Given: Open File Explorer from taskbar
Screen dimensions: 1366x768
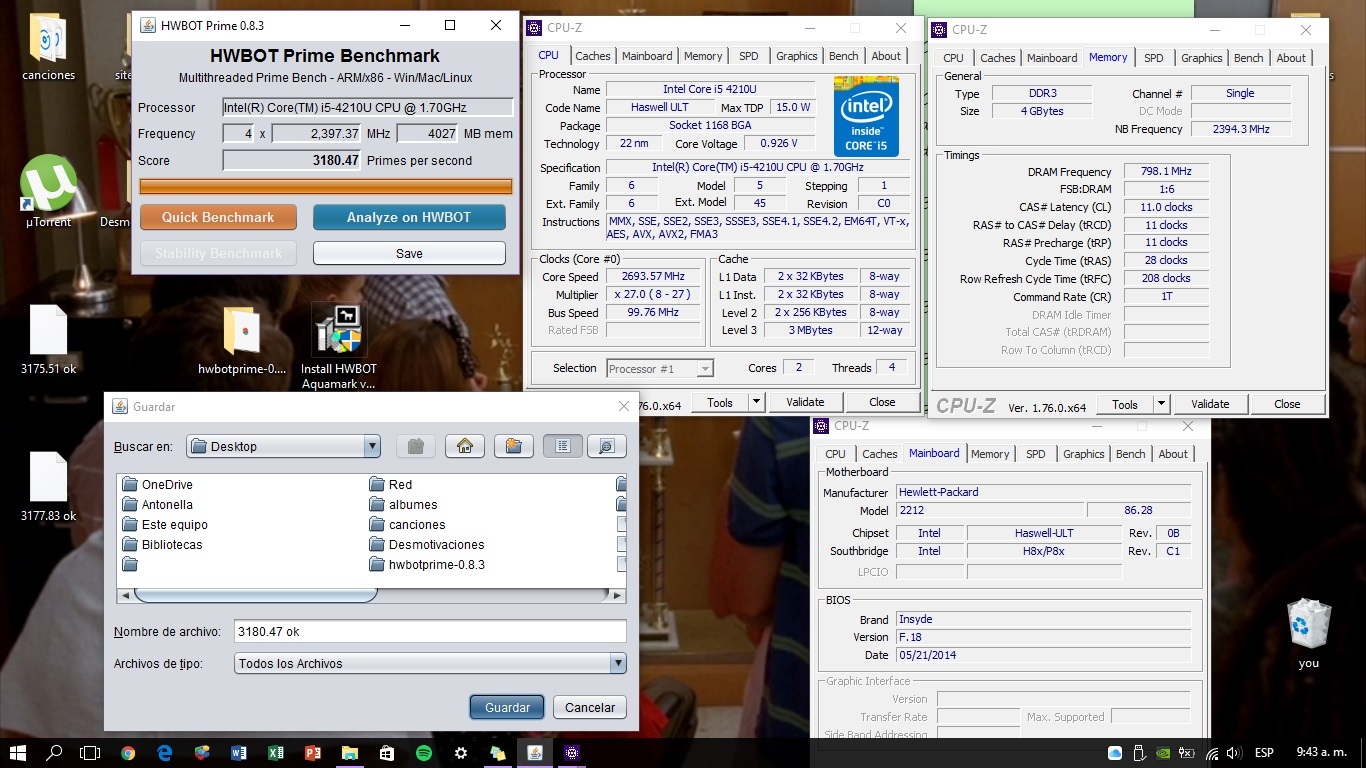Looking at the screenshot, I should (x=349, y=752).
